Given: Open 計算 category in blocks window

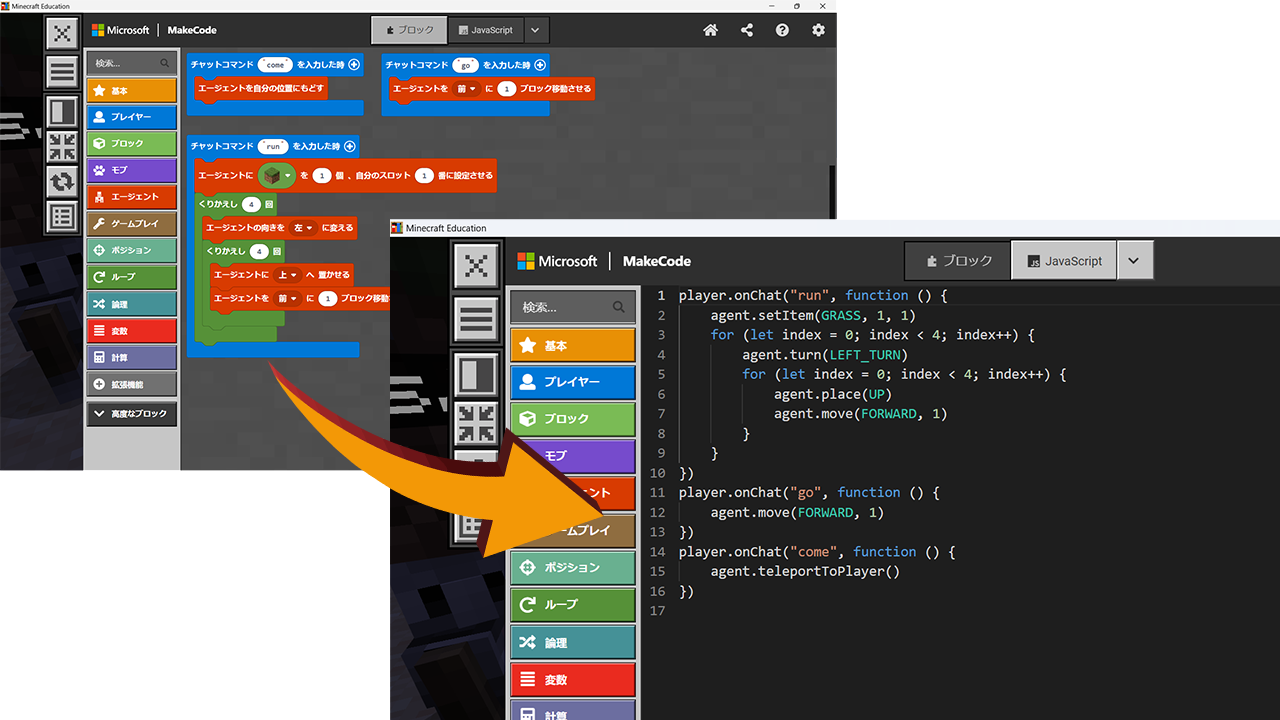Looking at the screenshot, I should point(131,357).
